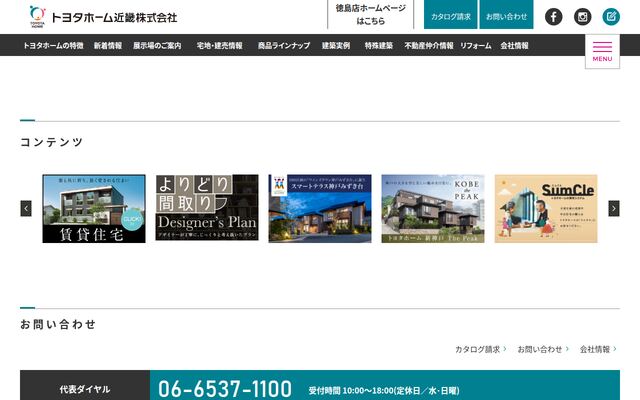640x400 pixels.
Task: Show next carousel banners with right arrow
Action: [x=613, y=209]
